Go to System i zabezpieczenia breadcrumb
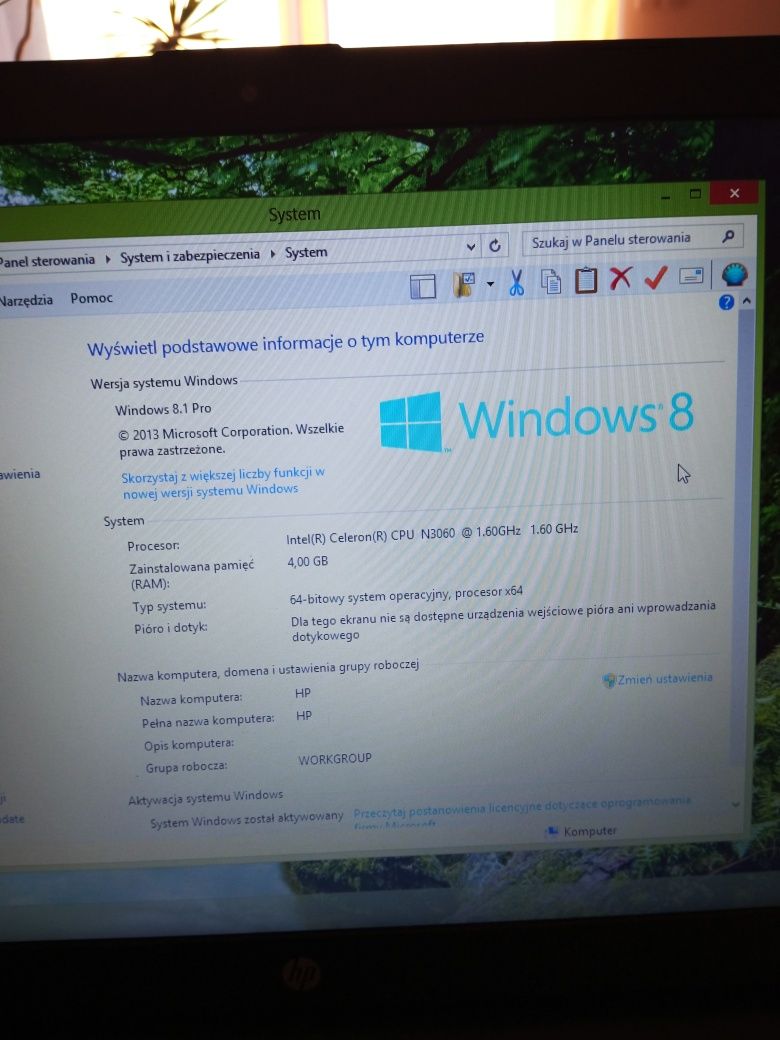This screenshot has width=780, height=1040. pos(190,255)
